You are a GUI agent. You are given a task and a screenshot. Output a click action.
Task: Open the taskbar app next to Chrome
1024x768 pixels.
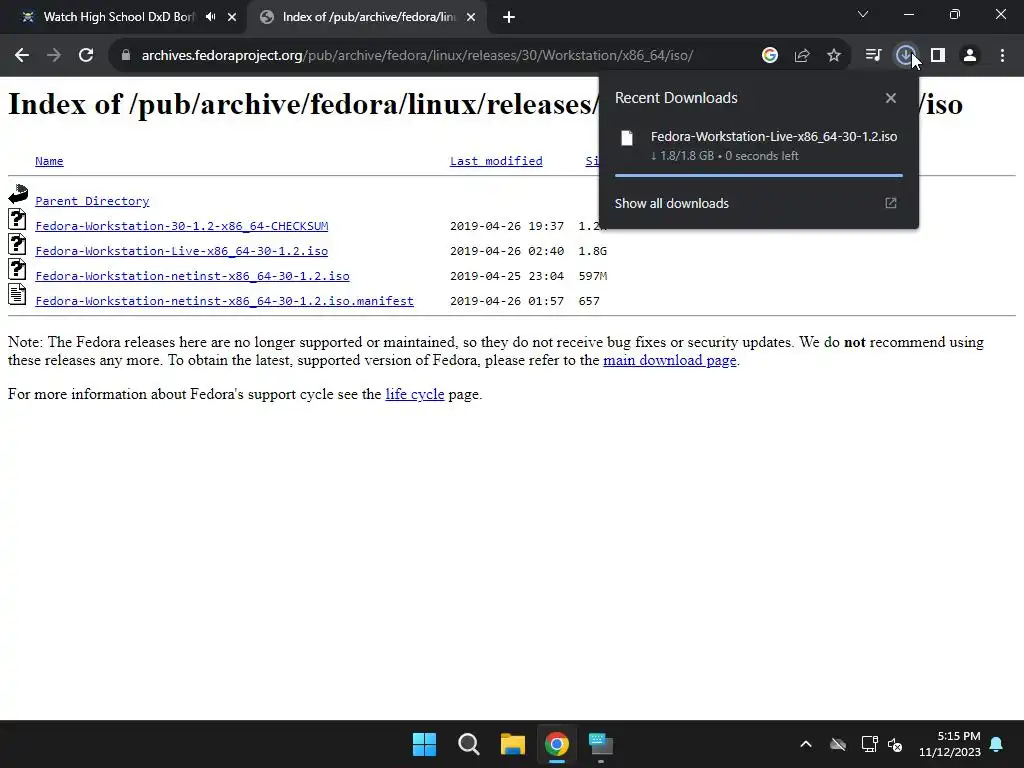(x=601, y=744)
